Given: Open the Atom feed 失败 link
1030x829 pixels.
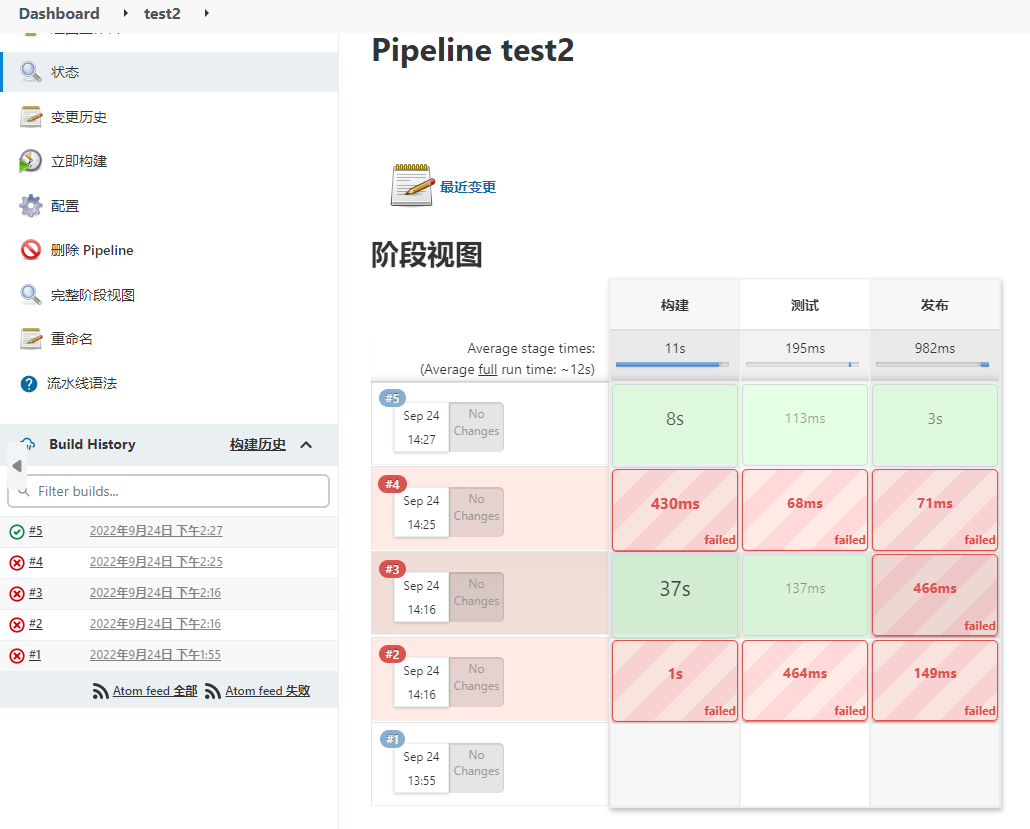Looking at the screenshot, I should click(x=267, y=691).
